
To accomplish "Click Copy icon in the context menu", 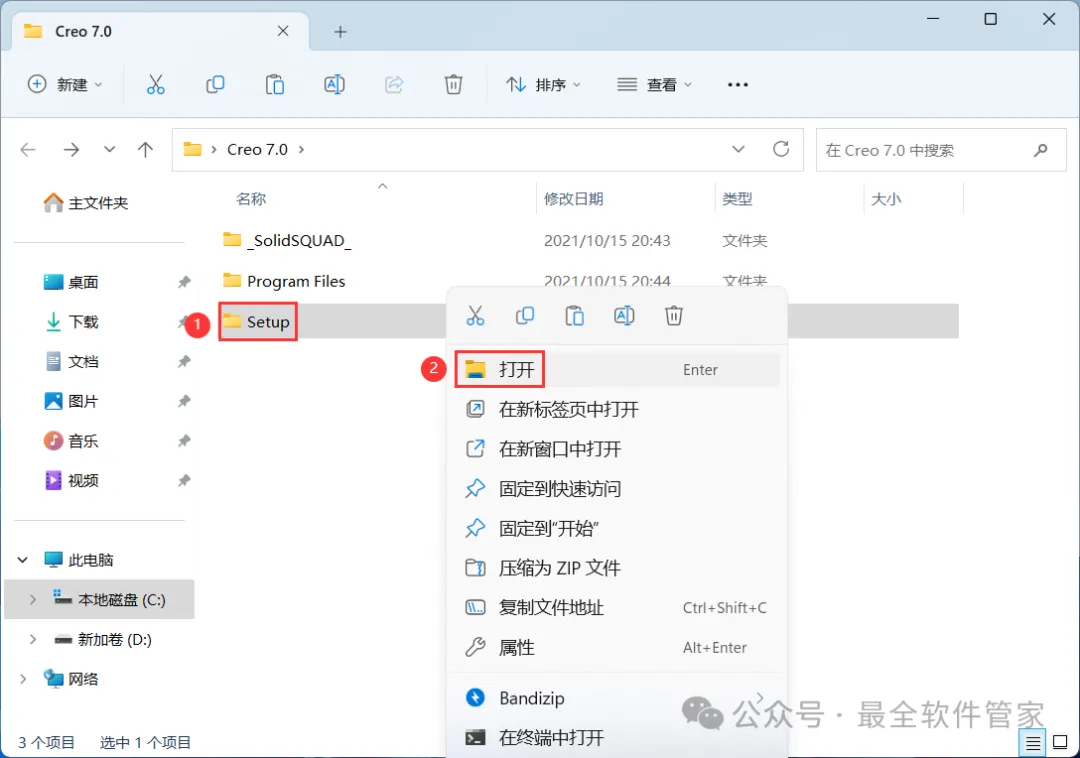I will tap(525, 316).
